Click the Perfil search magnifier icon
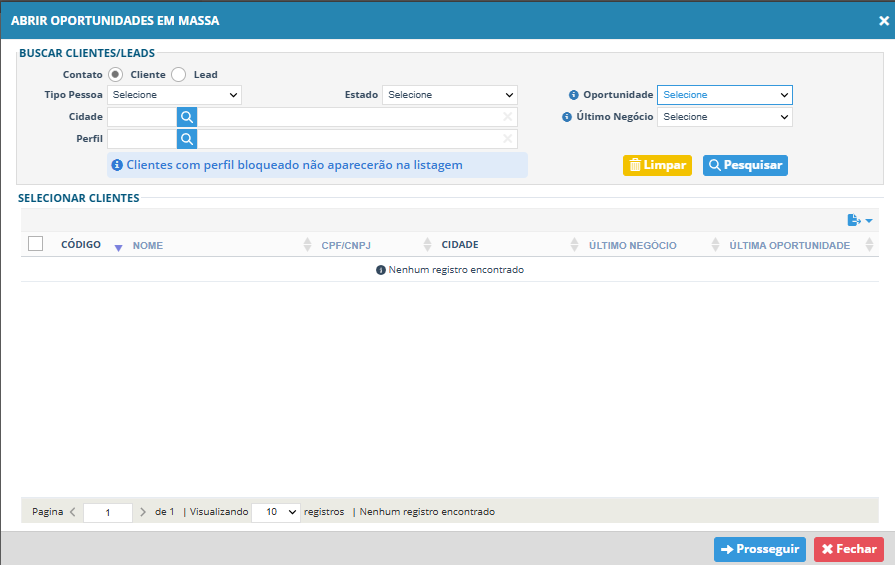 [187, 139]
